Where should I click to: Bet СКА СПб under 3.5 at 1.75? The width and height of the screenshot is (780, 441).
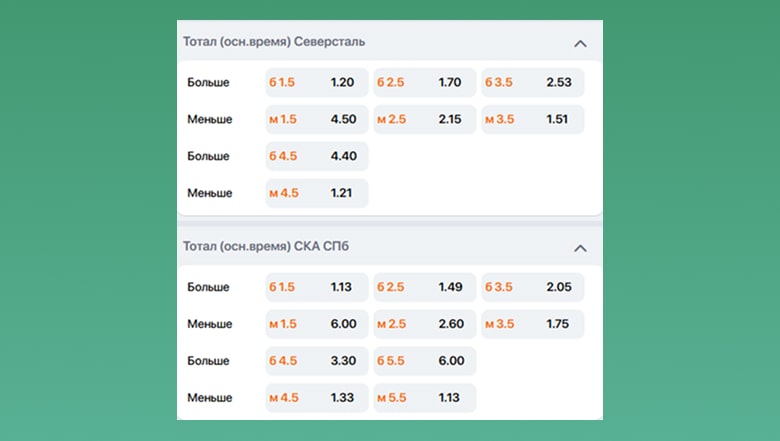click(x=533, y=324)
